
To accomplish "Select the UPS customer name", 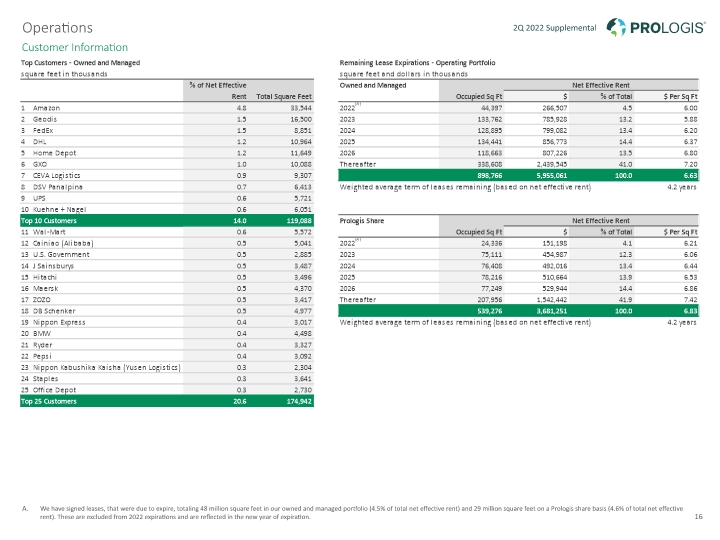I will point(39,198).
